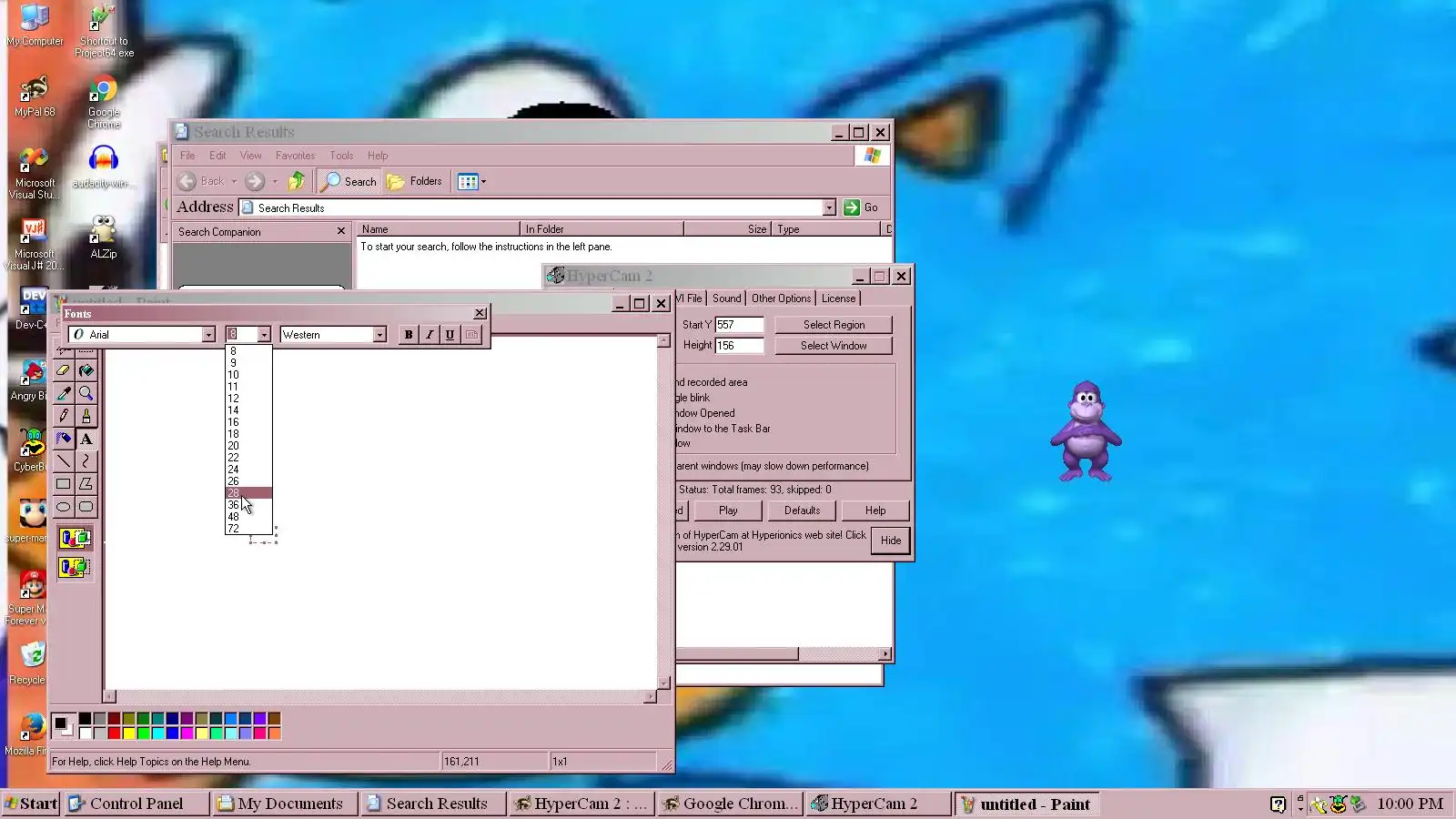
Task: Choose font size 12 from list
Action: coord(248,399)
